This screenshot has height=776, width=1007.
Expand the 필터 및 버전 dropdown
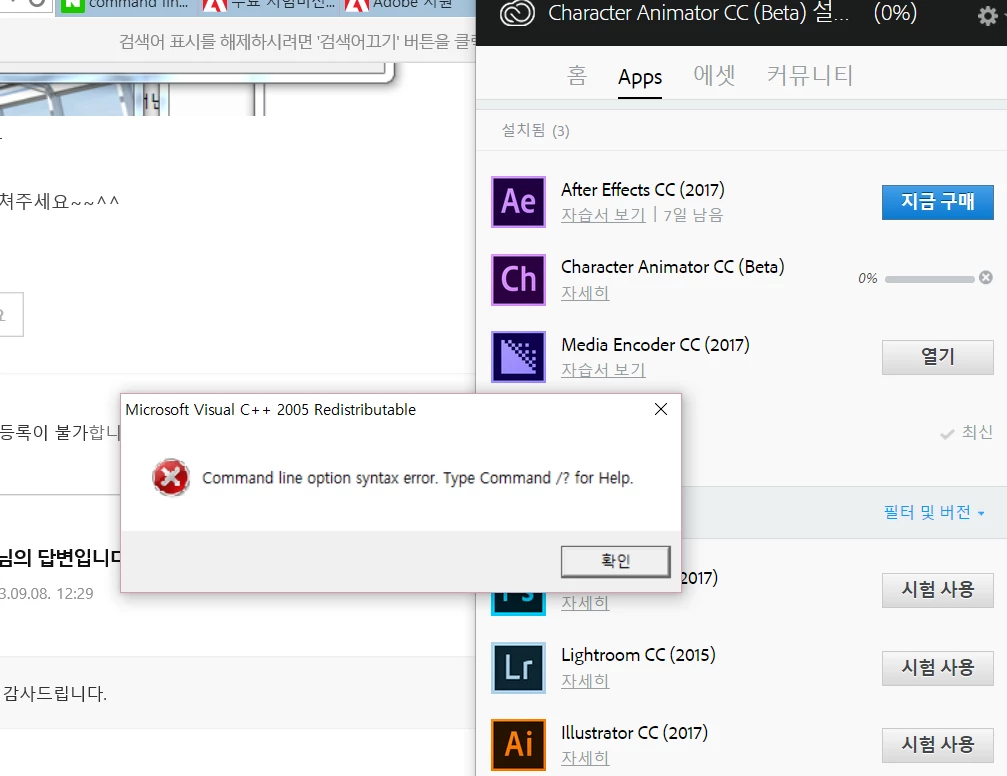pos(934,513)
